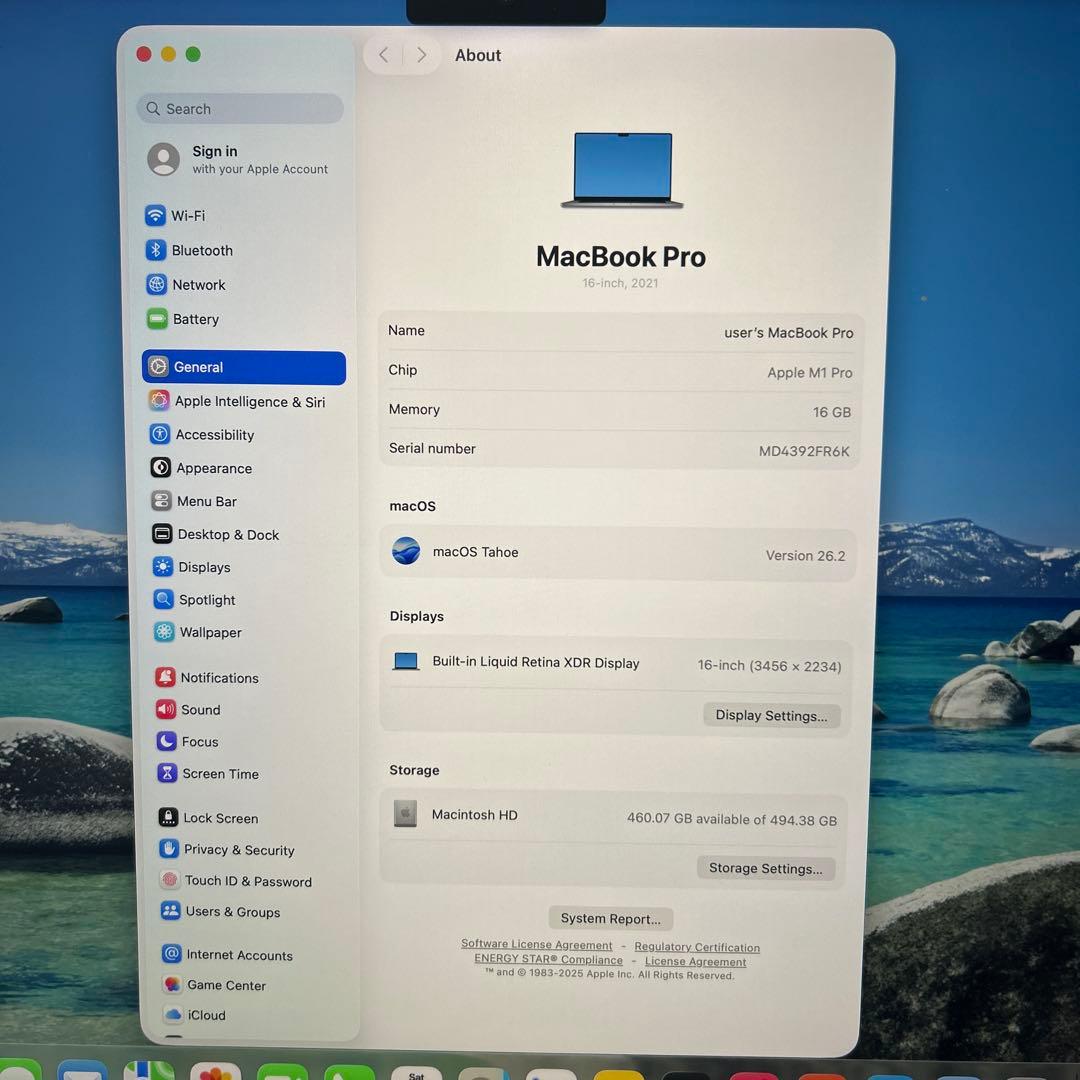Viewport: 1080px width, 1080px height.
Task: Go back with the left chevron
Action: tap(384, 54)
